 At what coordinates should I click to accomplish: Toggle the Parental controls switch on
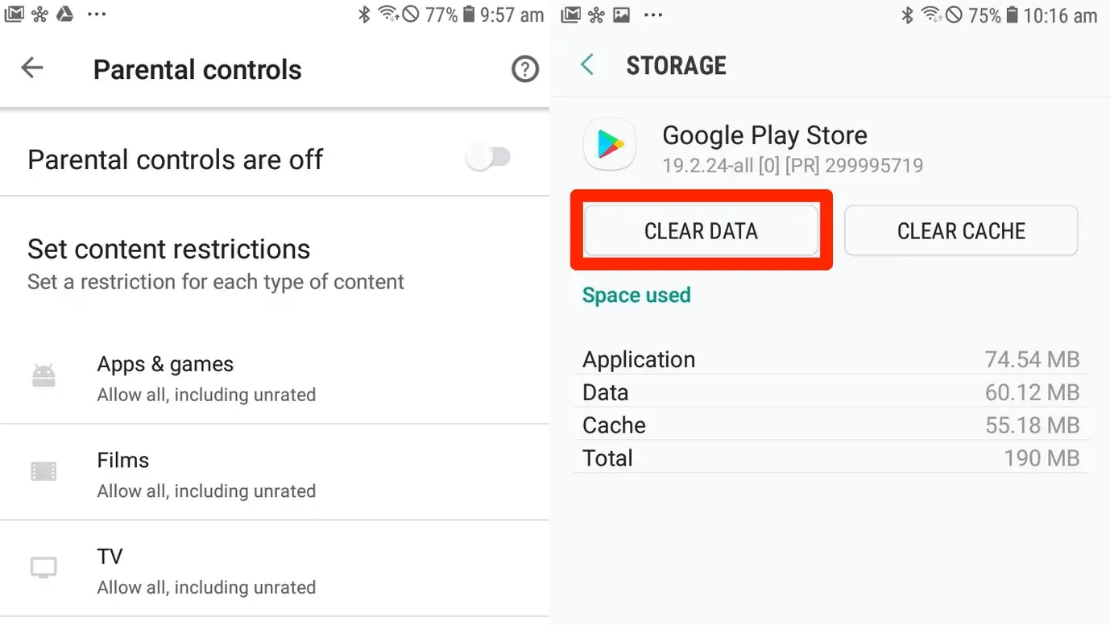click(489, 158)
